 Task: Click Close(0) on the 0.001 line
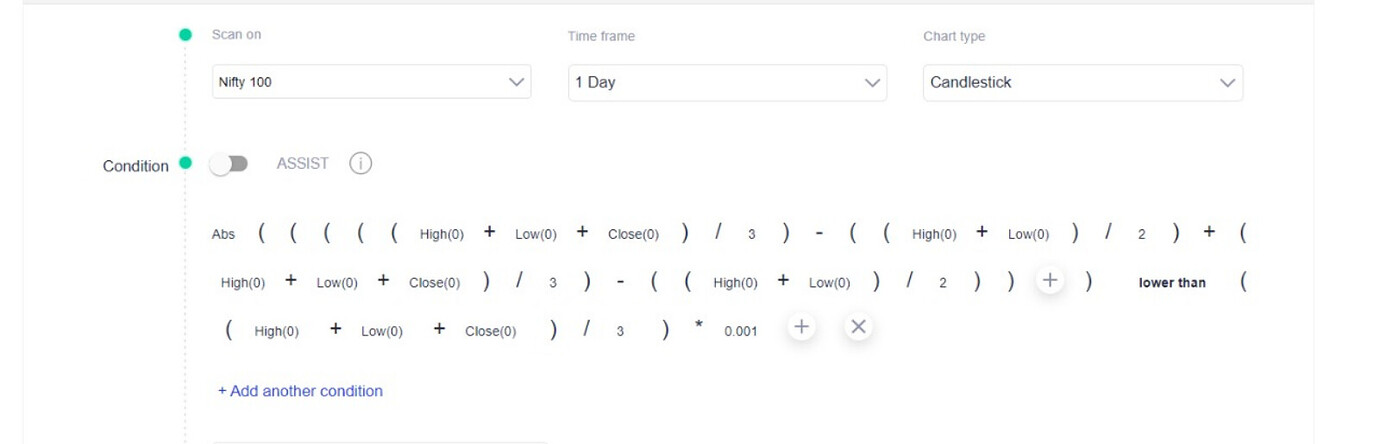tap(490, 331)
